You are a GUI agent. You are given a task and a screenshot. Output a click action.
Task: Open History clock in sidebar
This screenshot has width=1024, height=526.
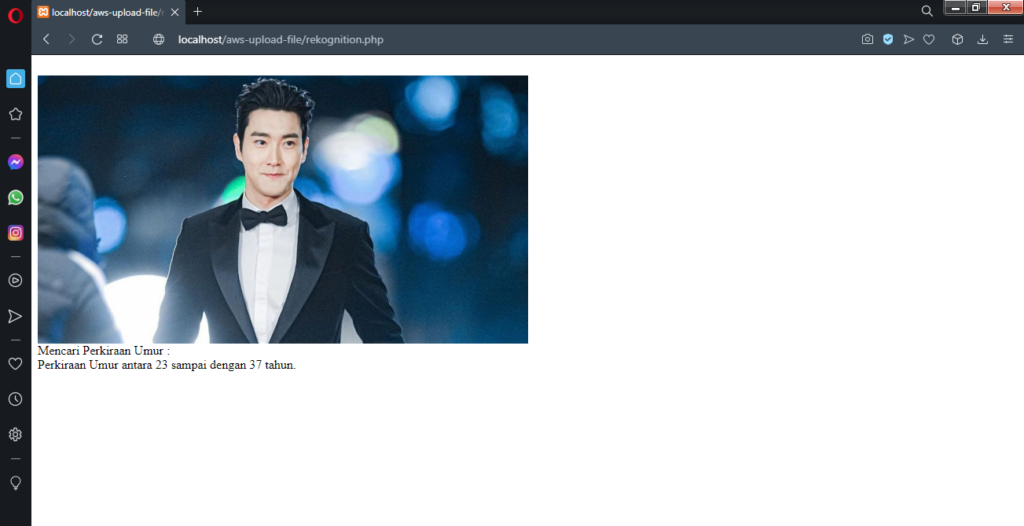click(16, 399)
